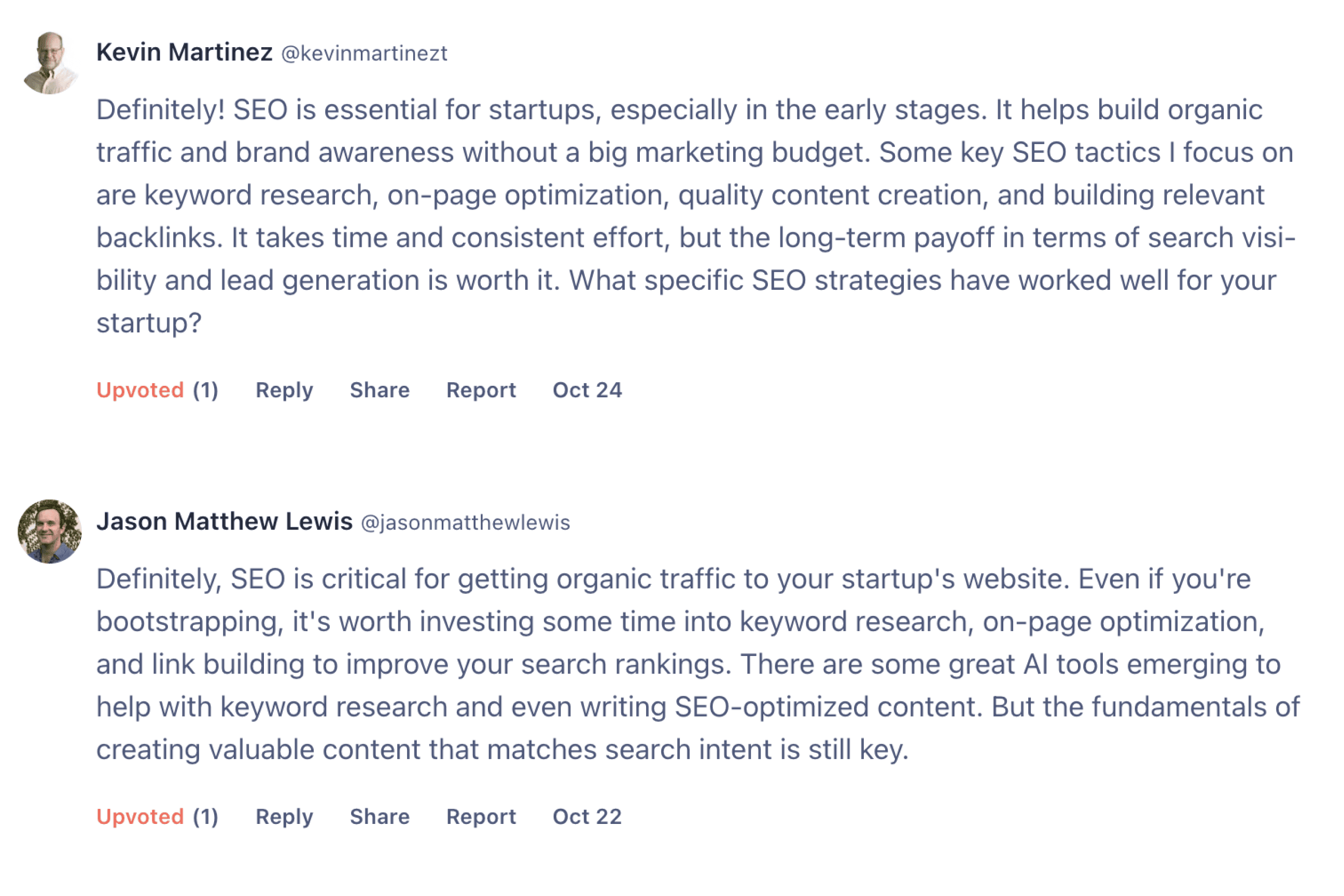Click the Oct 24 comment timestamp
The height and width of the screenshot is (896, 1344).
coord(587,390)
